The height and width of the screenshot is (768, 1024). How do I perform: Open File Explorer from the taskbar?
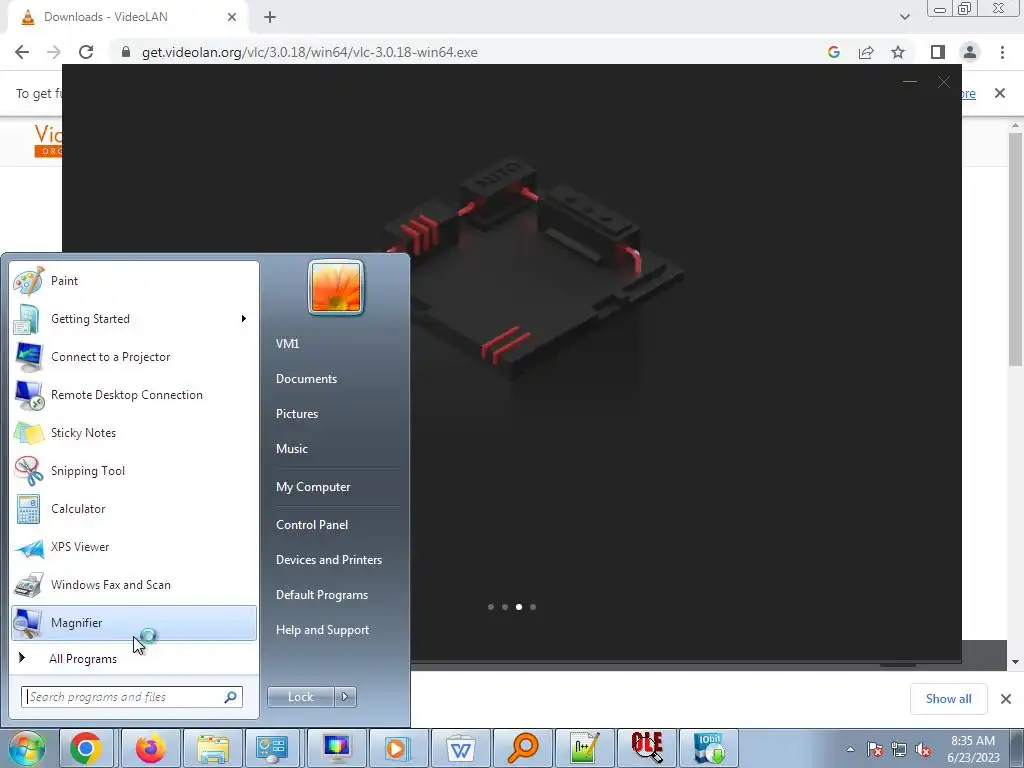tap(213, 748)
